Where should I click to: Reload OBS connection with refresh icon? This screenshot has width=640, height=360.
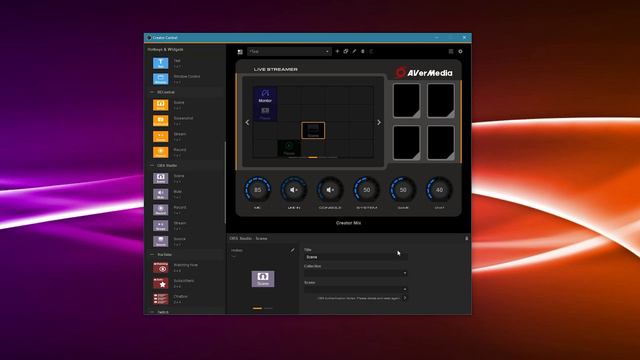[405, 298]
